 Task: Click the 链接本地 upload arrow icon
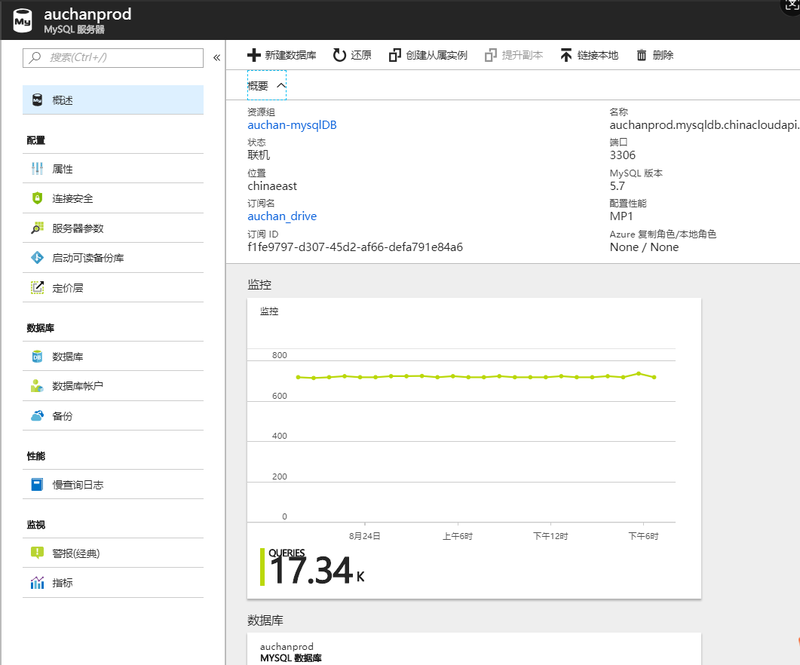point(566,55)
